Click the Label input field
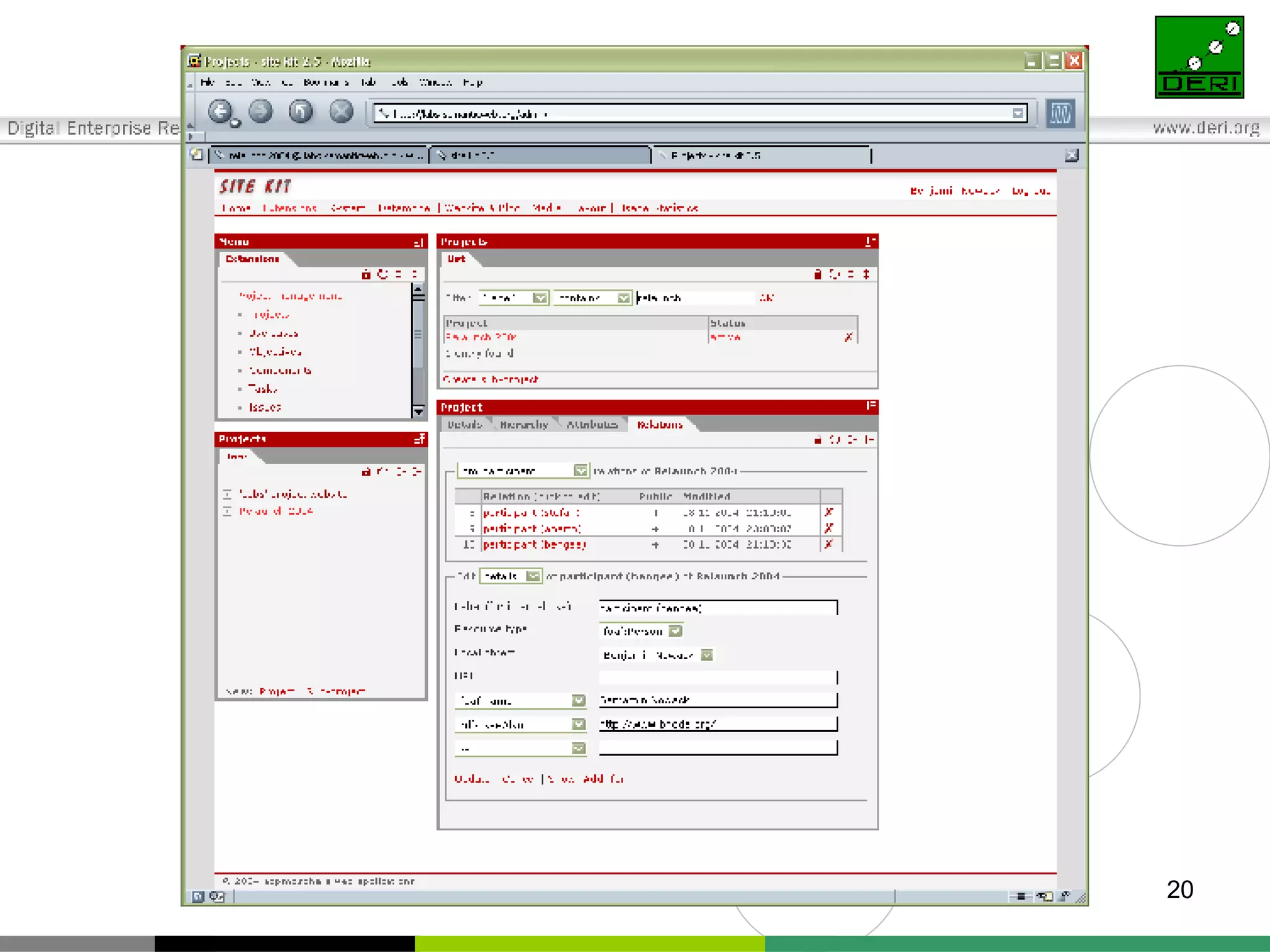The width and height of the screenshot is (1270, 952). (717, 608)
